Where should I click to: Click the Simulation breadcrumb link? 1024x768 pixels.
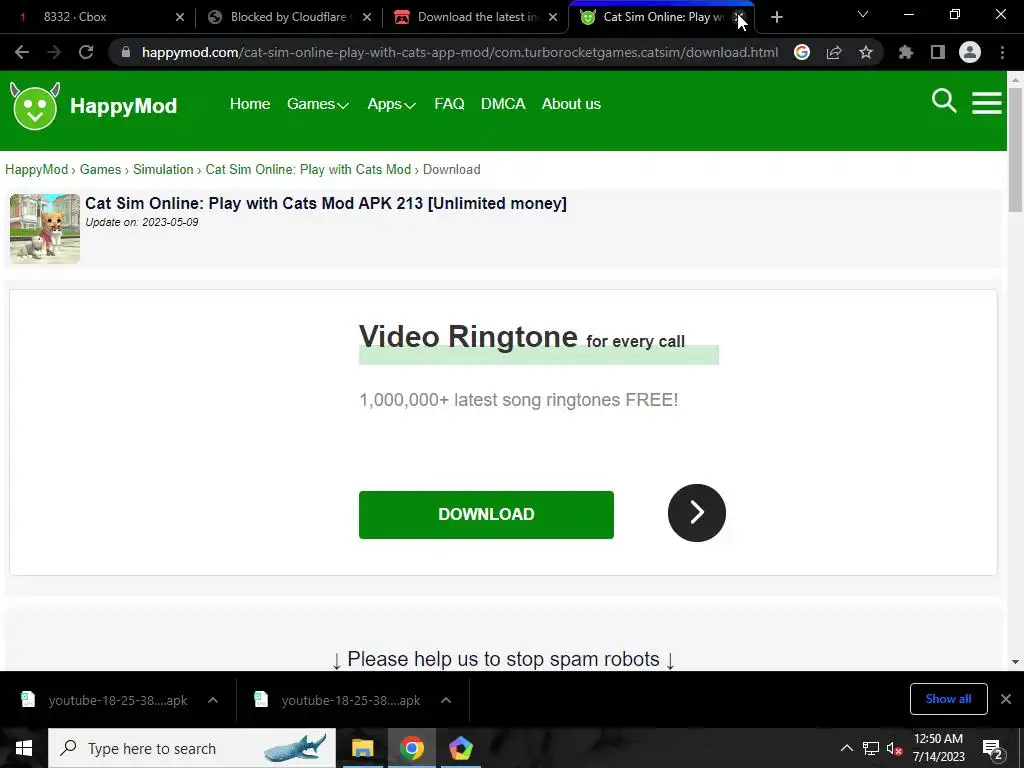click(163, 169)
